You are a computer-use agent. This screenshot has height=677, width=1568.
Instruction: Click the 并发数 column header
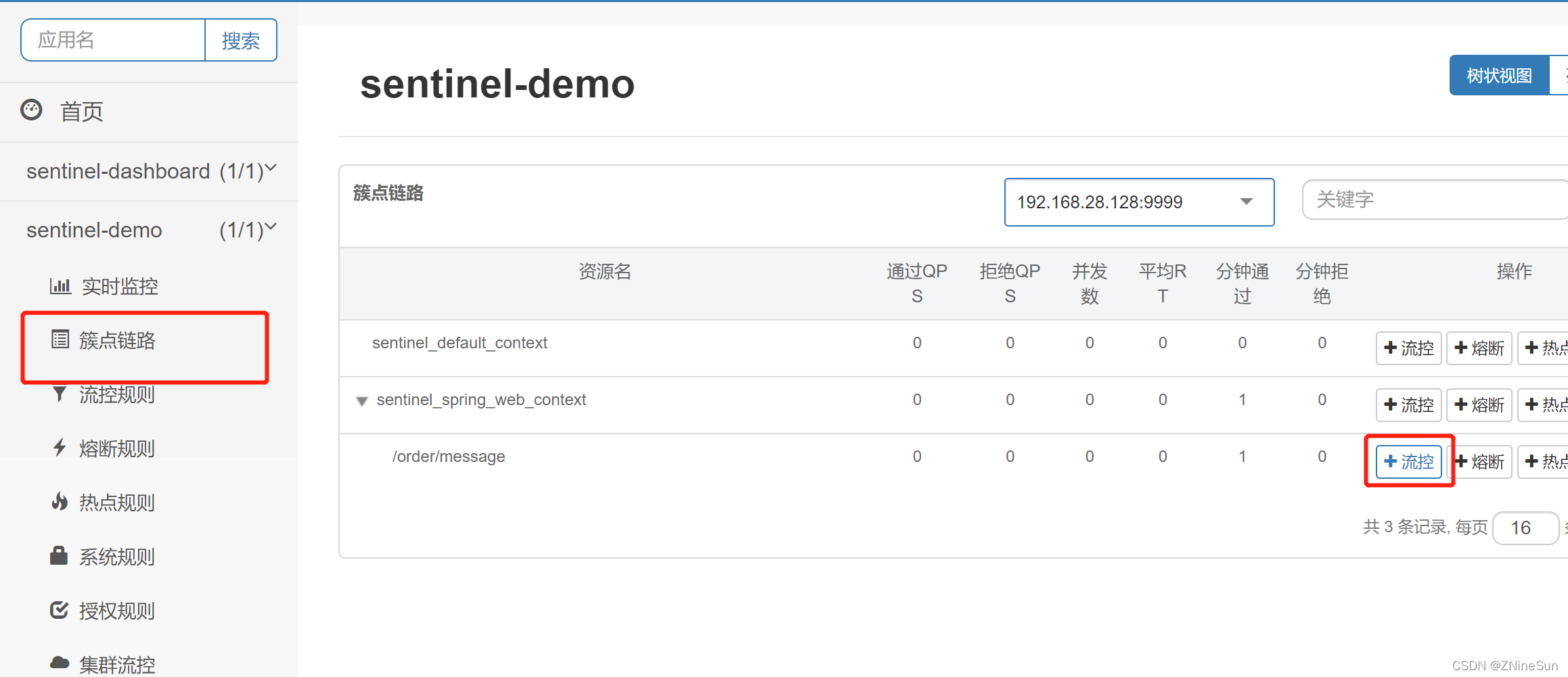coord(1090,283)
